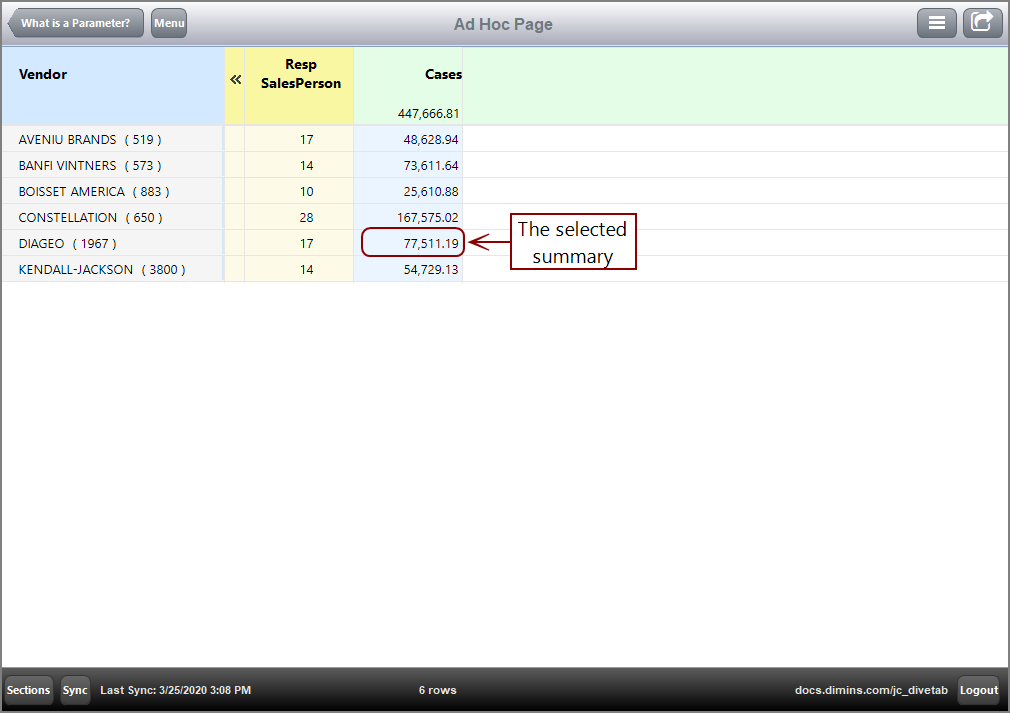Viewport: 1010px width, 713px height.
Task: Open the Sections panel
Action: [28, 690]
